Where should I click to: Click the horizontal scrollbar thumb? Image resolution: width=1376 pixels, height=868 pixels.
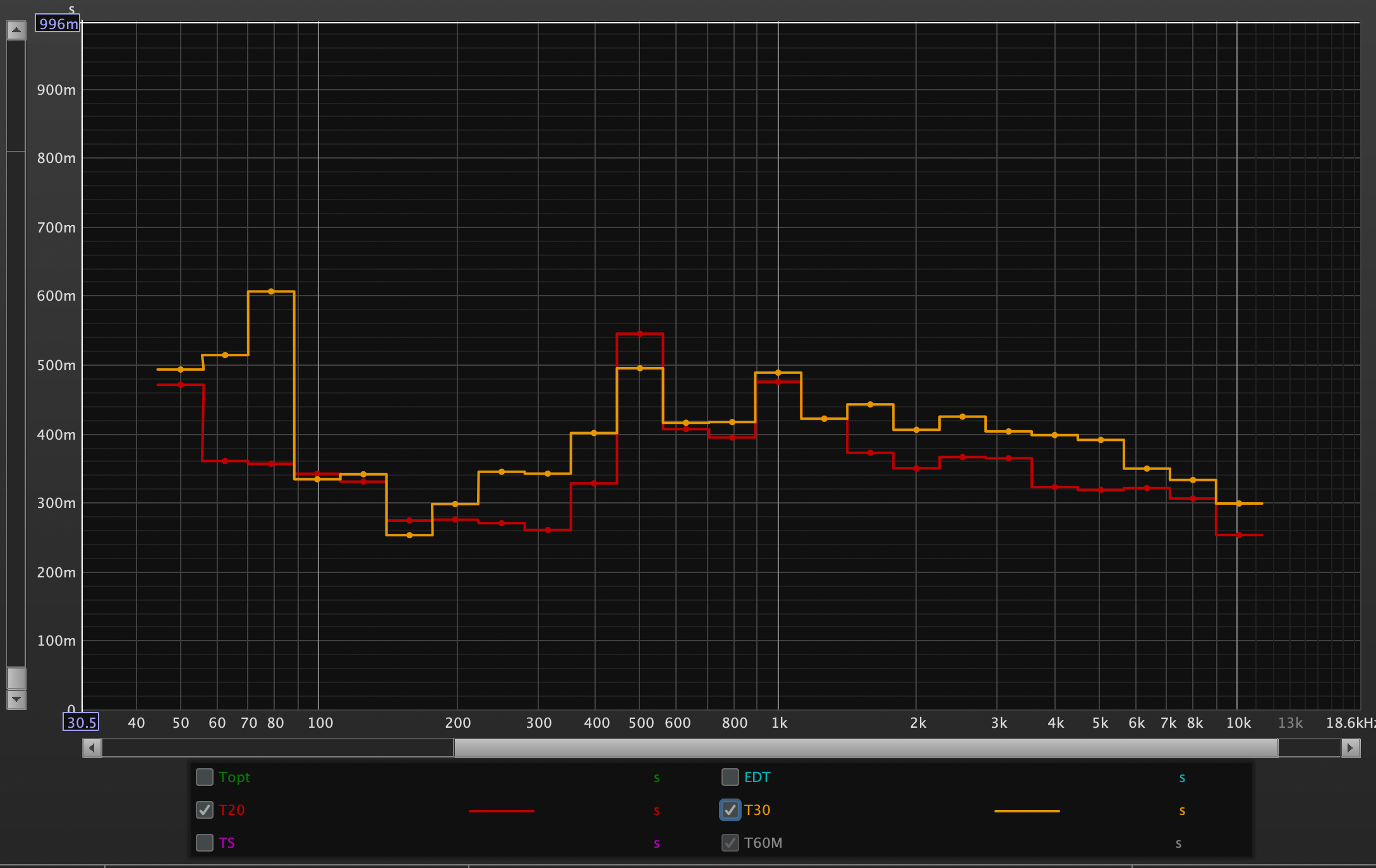pyautogui.click(x=866, y=748)
